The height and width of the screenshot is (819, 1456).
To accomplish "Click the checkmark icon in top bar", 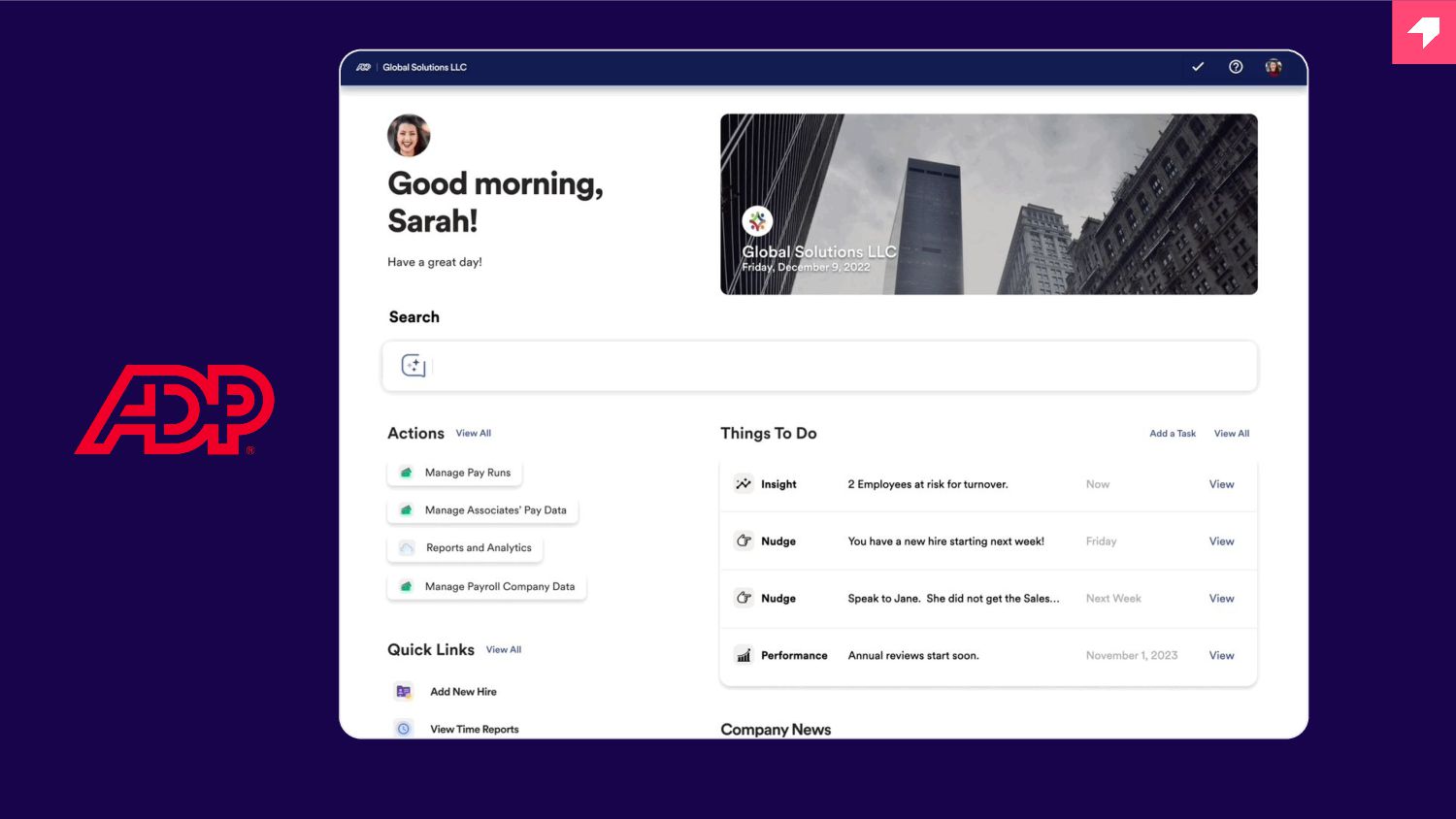I will coord(1198,67).
